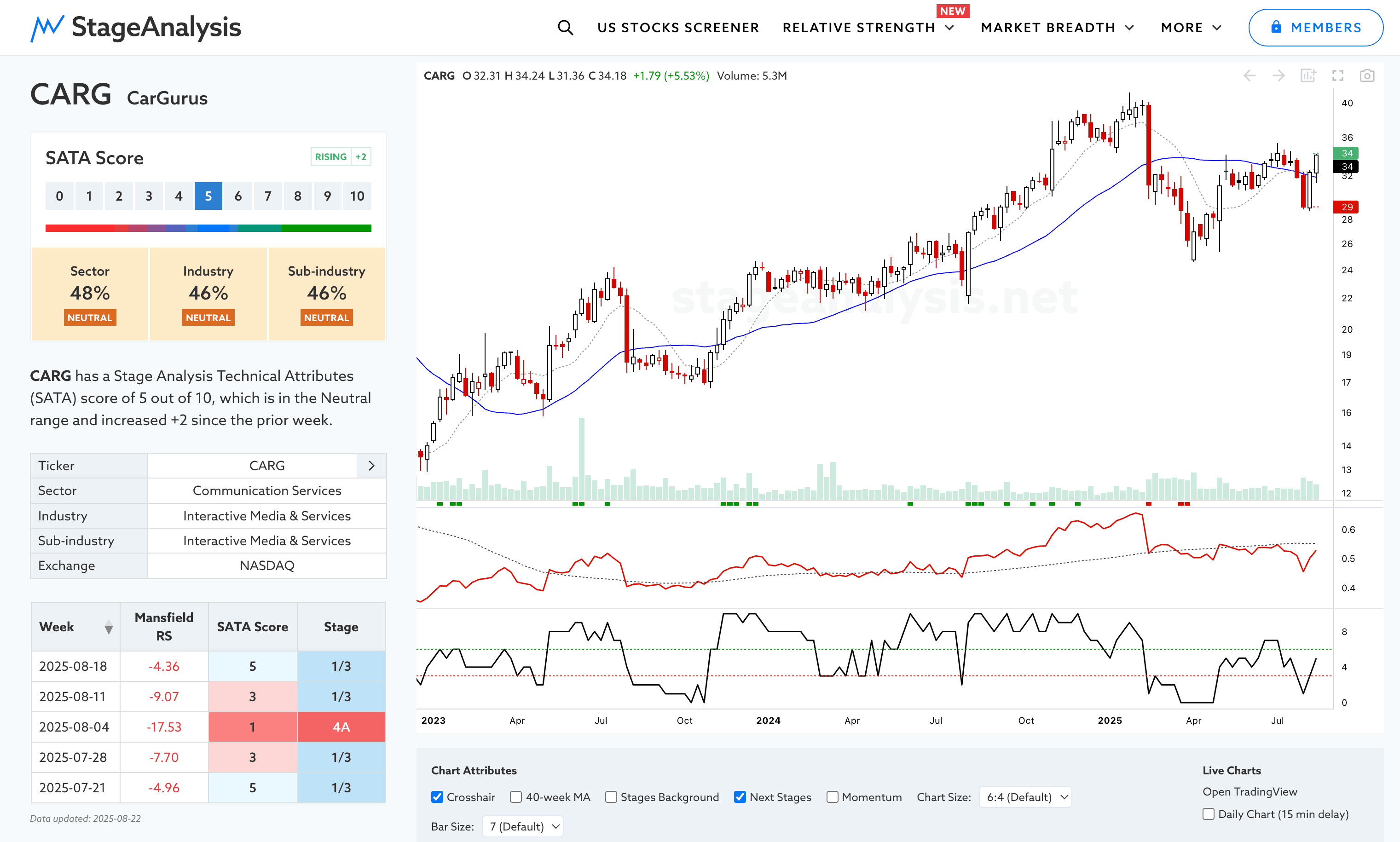Expand the Market Breadth menu

point(1057,28)
